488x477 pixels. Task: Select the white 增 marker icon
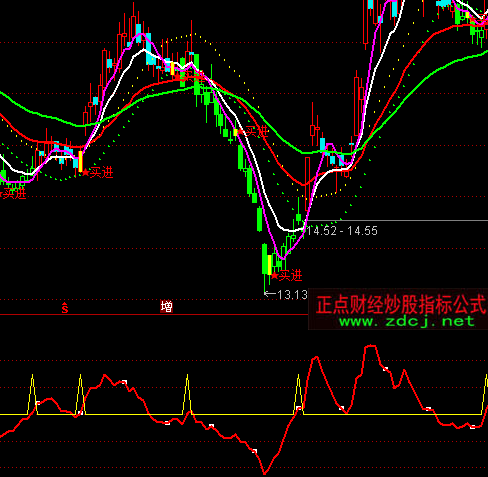click(x=166, y=306)
